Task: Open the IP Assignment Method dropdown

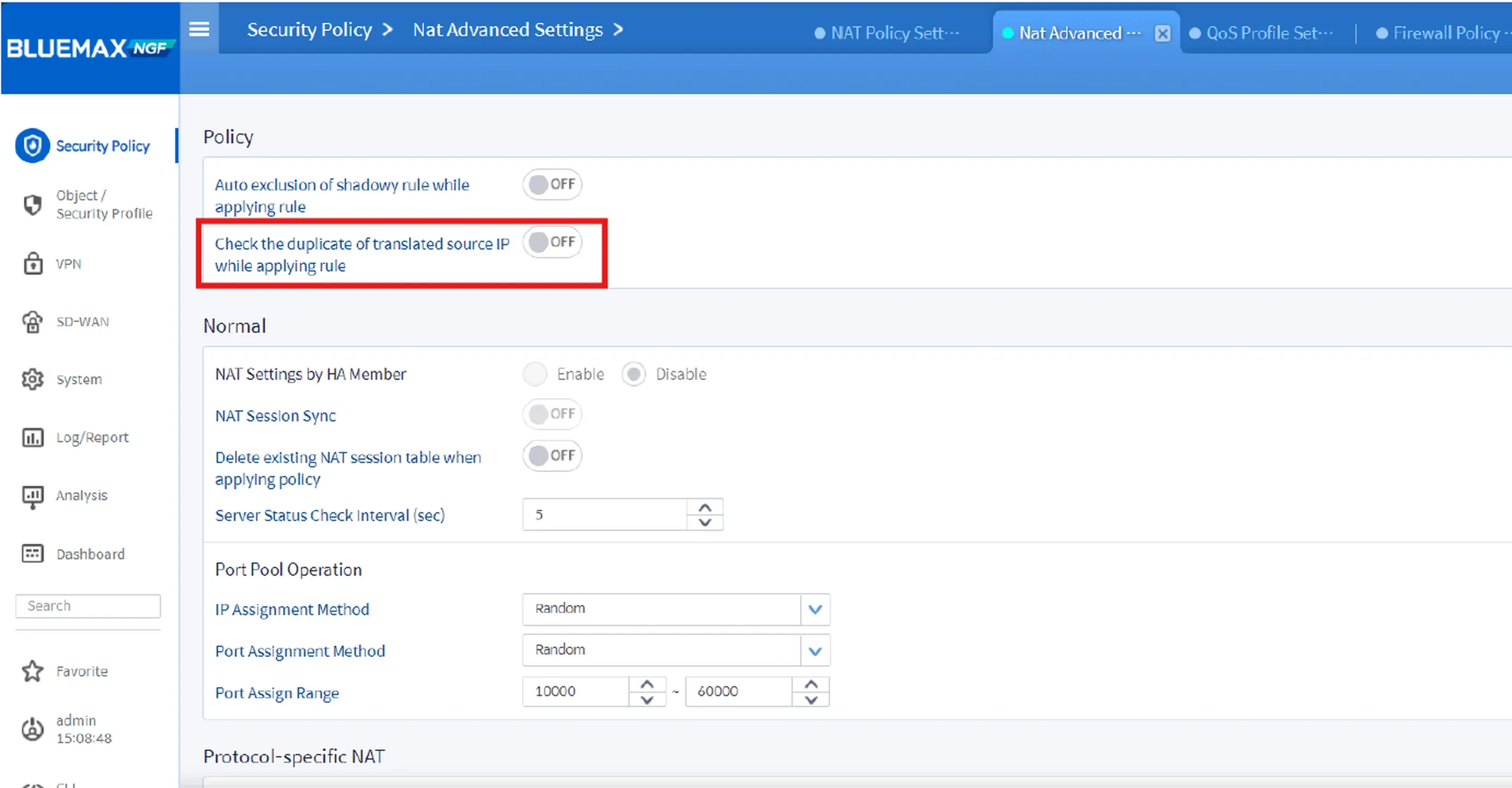Action: pos(815,609)
